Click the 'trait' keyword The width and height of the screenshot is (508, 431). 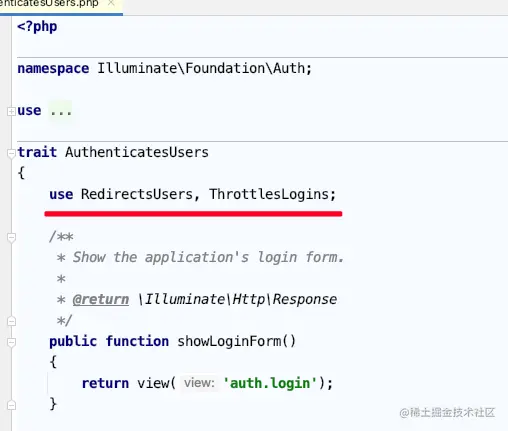(x=37, y=152)
